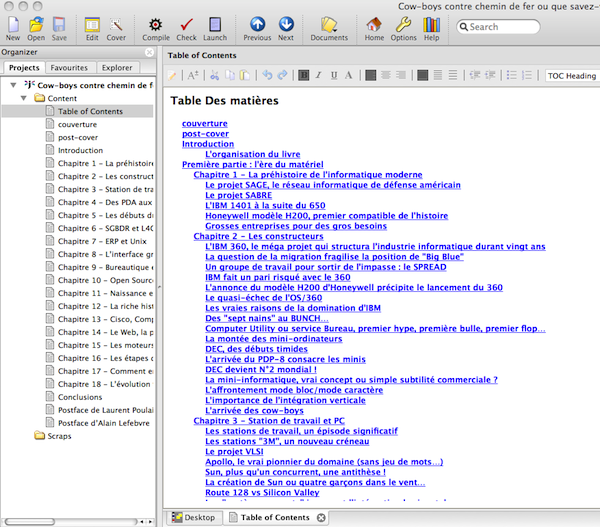
Task: Open link Route 128 vs Silicon Valley
Action: (262, 493)
